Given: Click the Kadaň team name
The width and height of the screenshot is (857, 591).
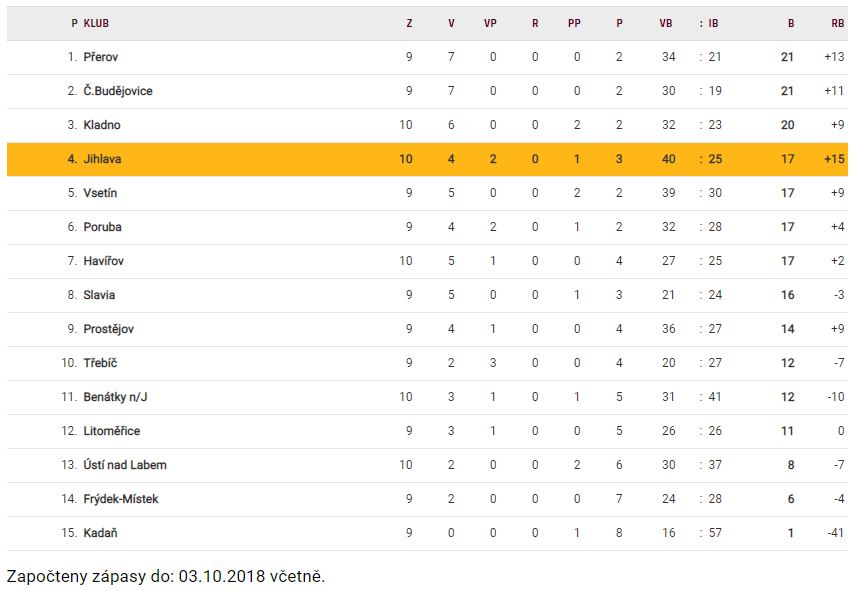Looking at the screenshot, I should click(x=101, y=533).
